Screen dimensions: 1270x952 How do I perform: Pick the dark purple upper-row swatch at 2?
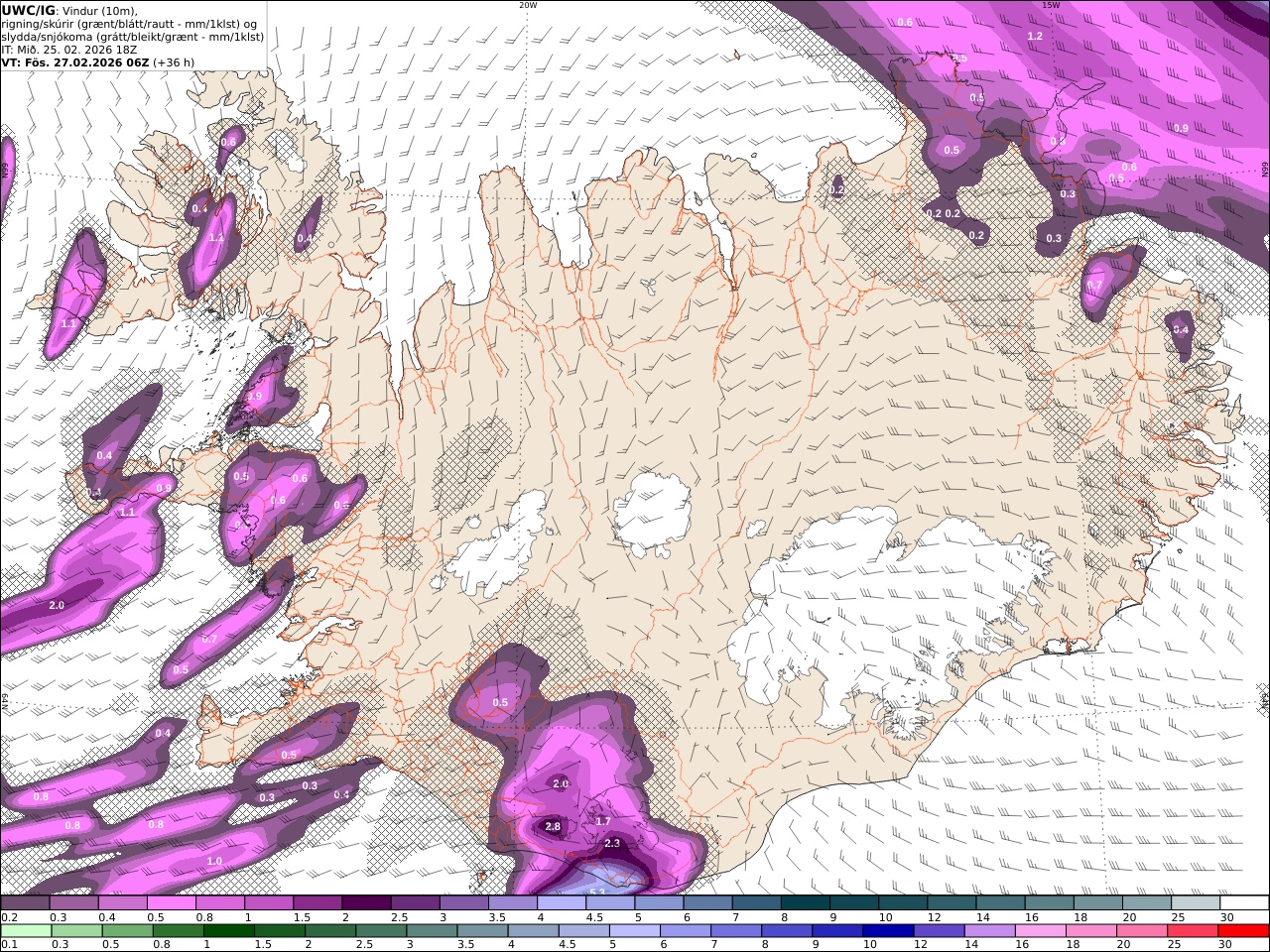coord(366,903)
